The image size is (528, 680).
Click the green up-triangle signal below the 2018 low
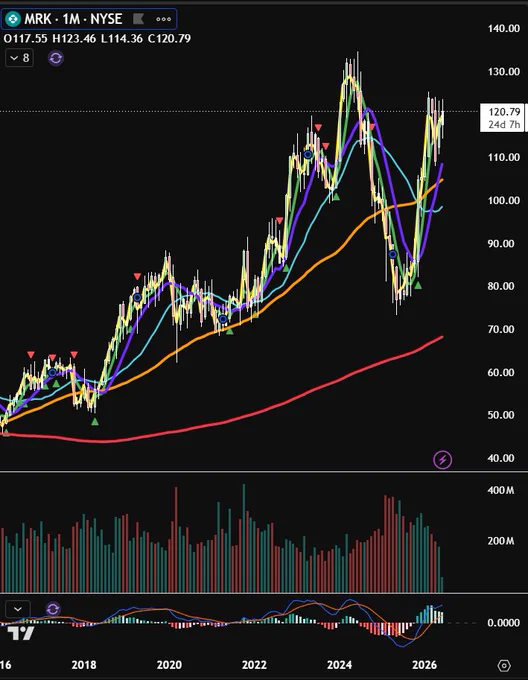tap(95, 422)
